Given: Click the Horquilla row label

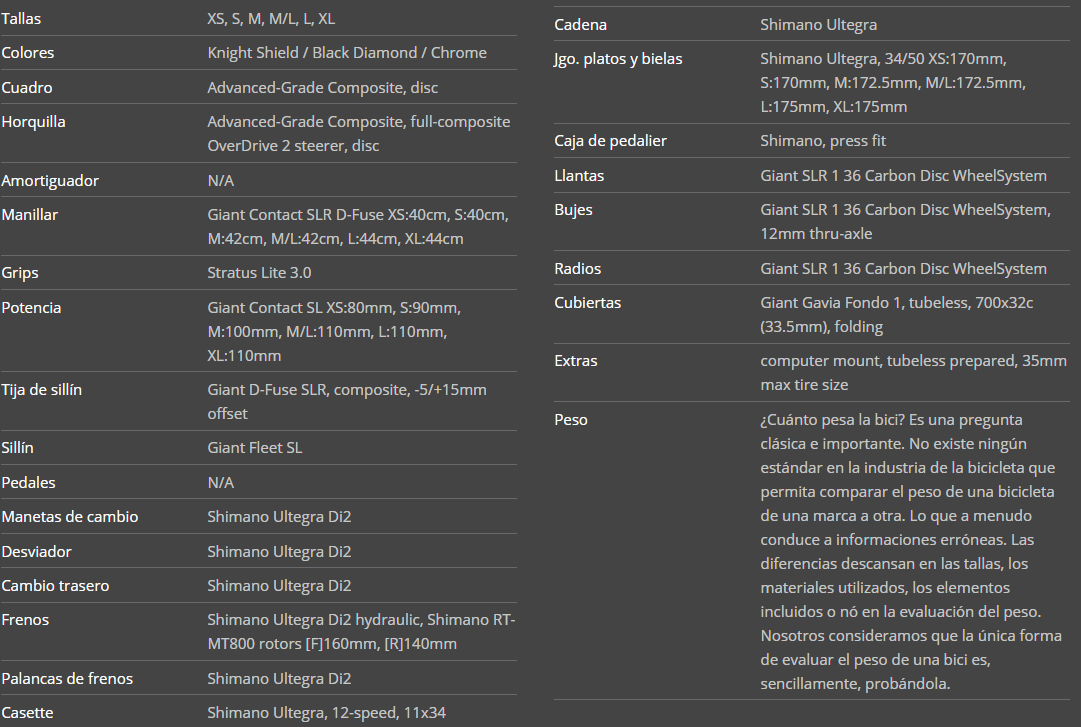Looking at the screenshot, I should coord(33,122).
